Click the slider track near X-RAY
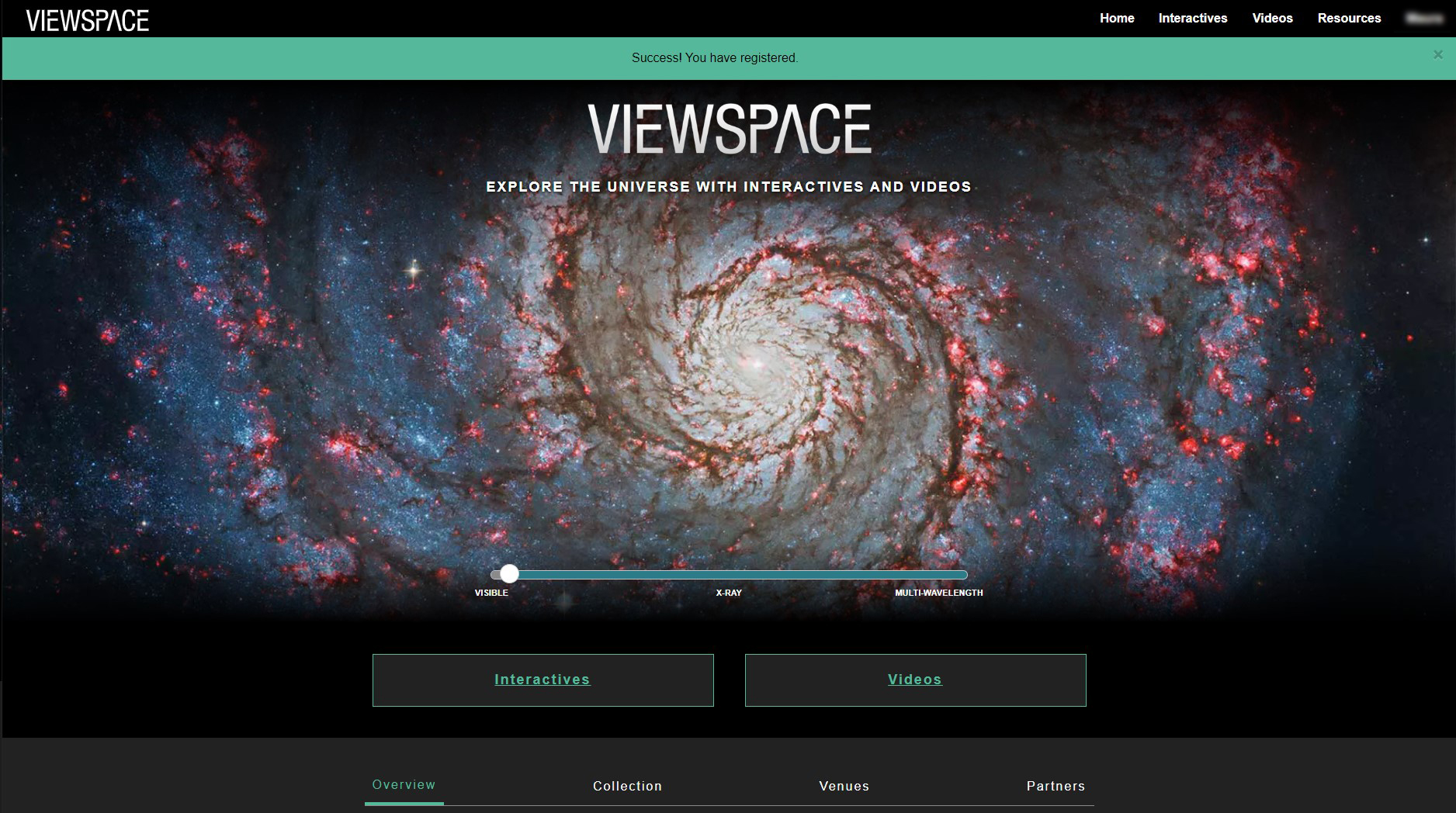Viewport: 1456px width, 813px height. (729, 575)
